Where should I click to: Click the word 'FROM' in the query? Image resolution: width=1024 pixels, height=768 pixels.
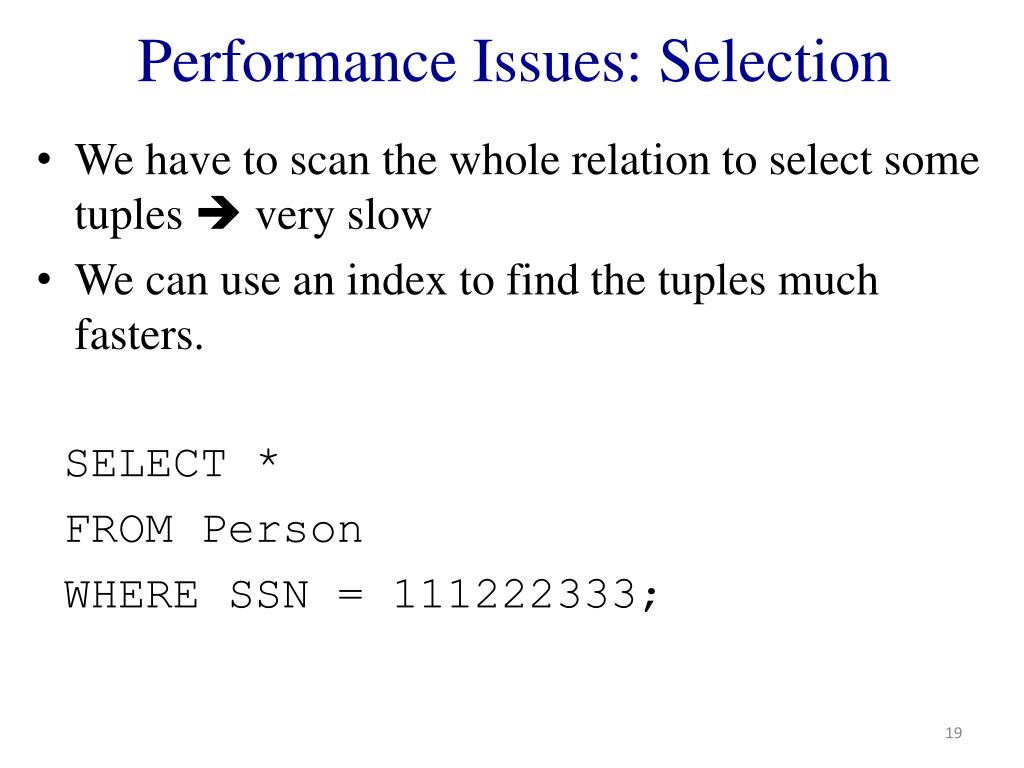(x=120, y=530)
